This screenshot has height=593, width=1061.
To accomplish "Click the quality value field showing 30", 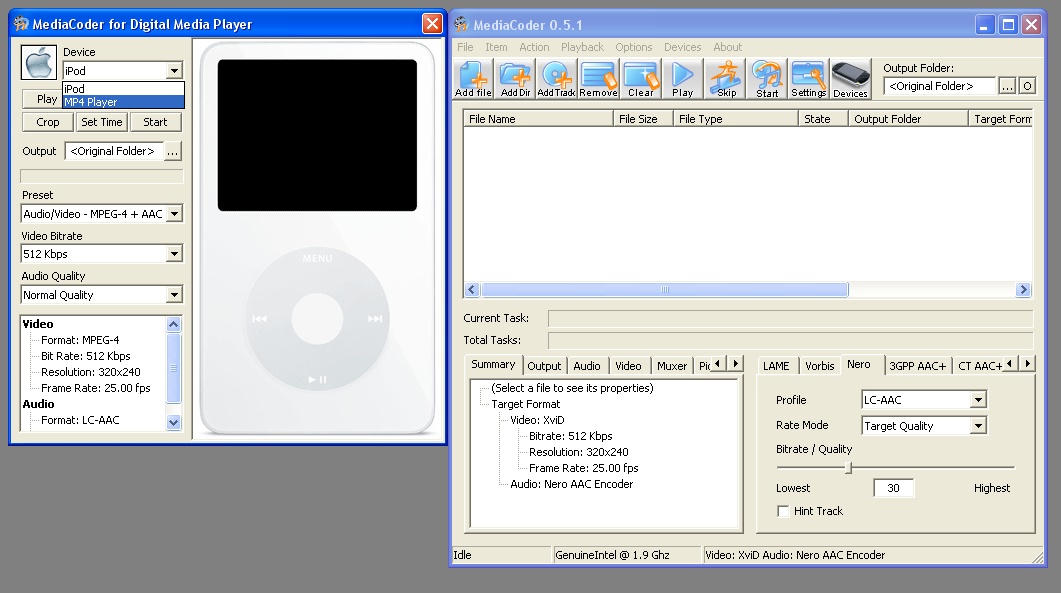I will (893, 488).
